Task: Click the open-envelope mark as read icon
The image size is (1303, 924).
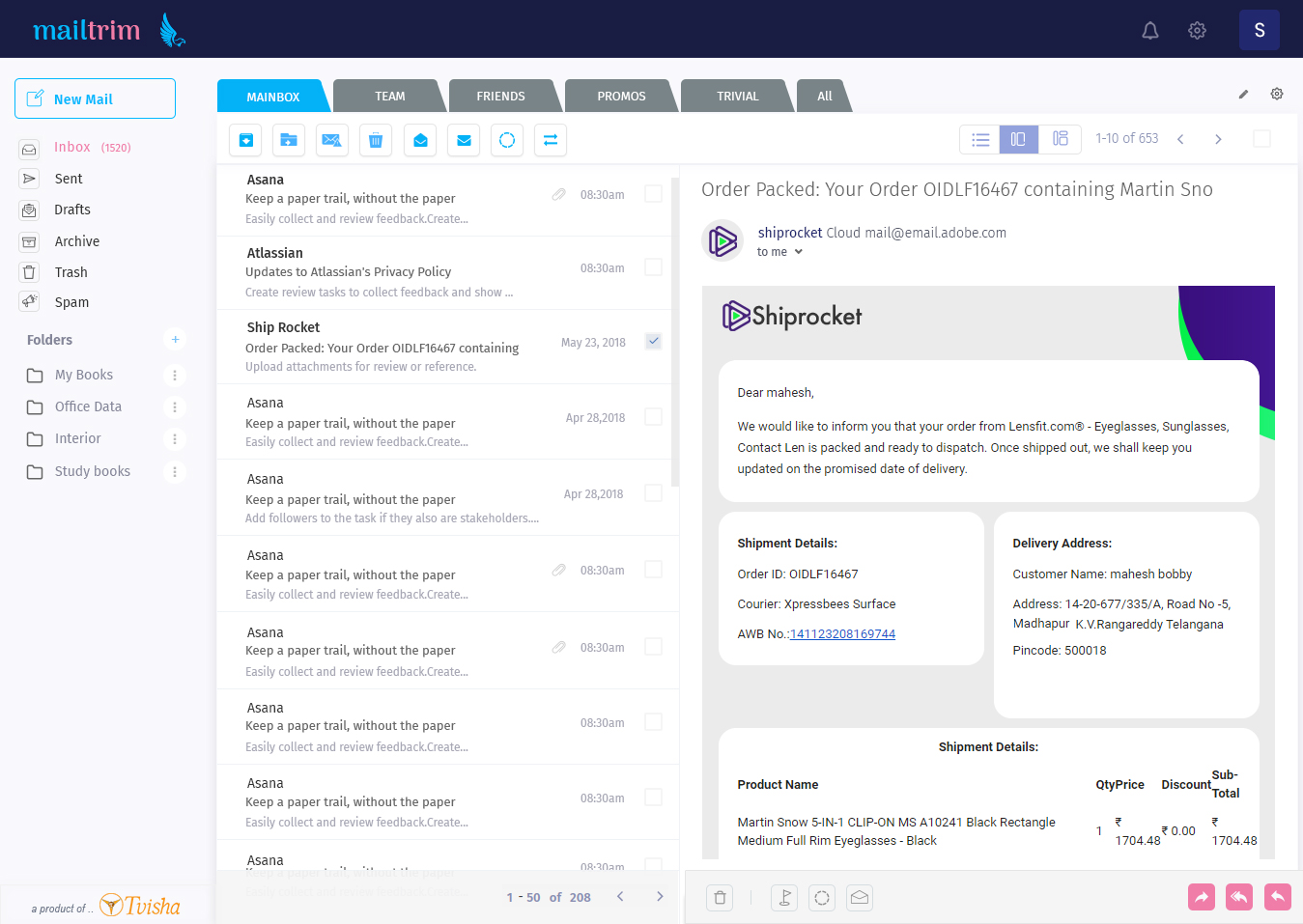Action: pos(420,140)
